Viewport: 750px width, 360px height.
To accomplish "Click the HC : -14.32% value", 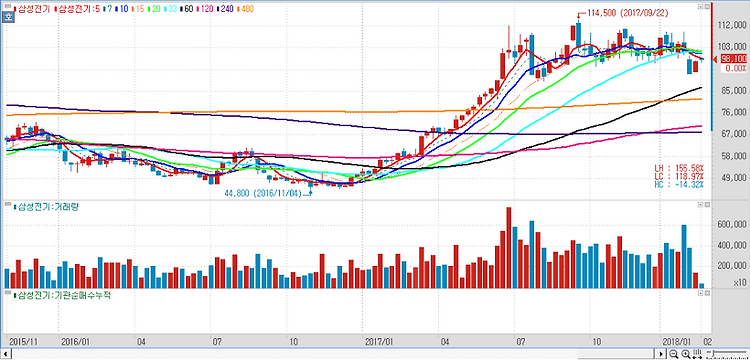I will [x=679, y=185].
